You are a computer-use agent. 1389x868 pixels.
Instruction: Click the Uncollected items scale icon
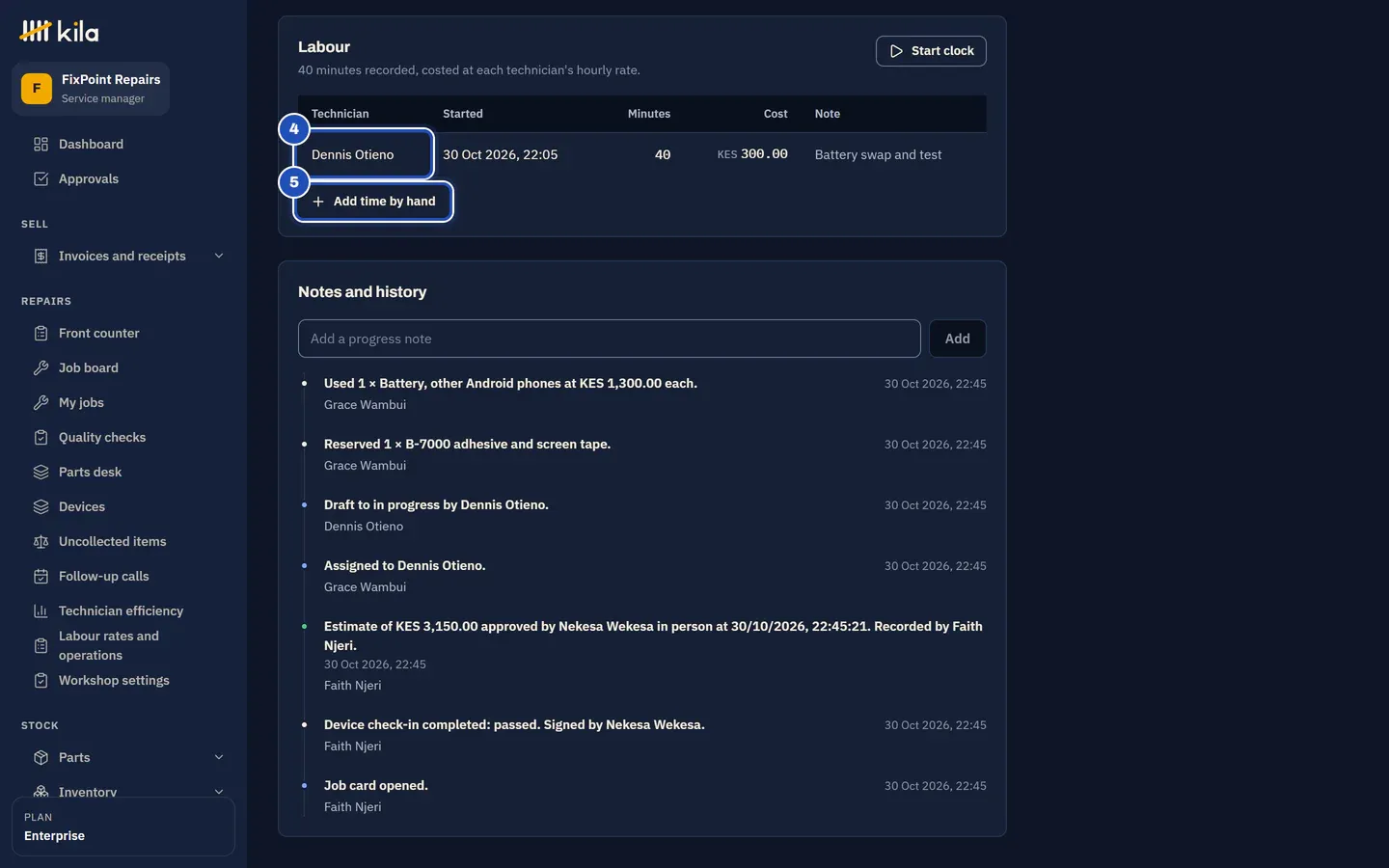[41, 542]
